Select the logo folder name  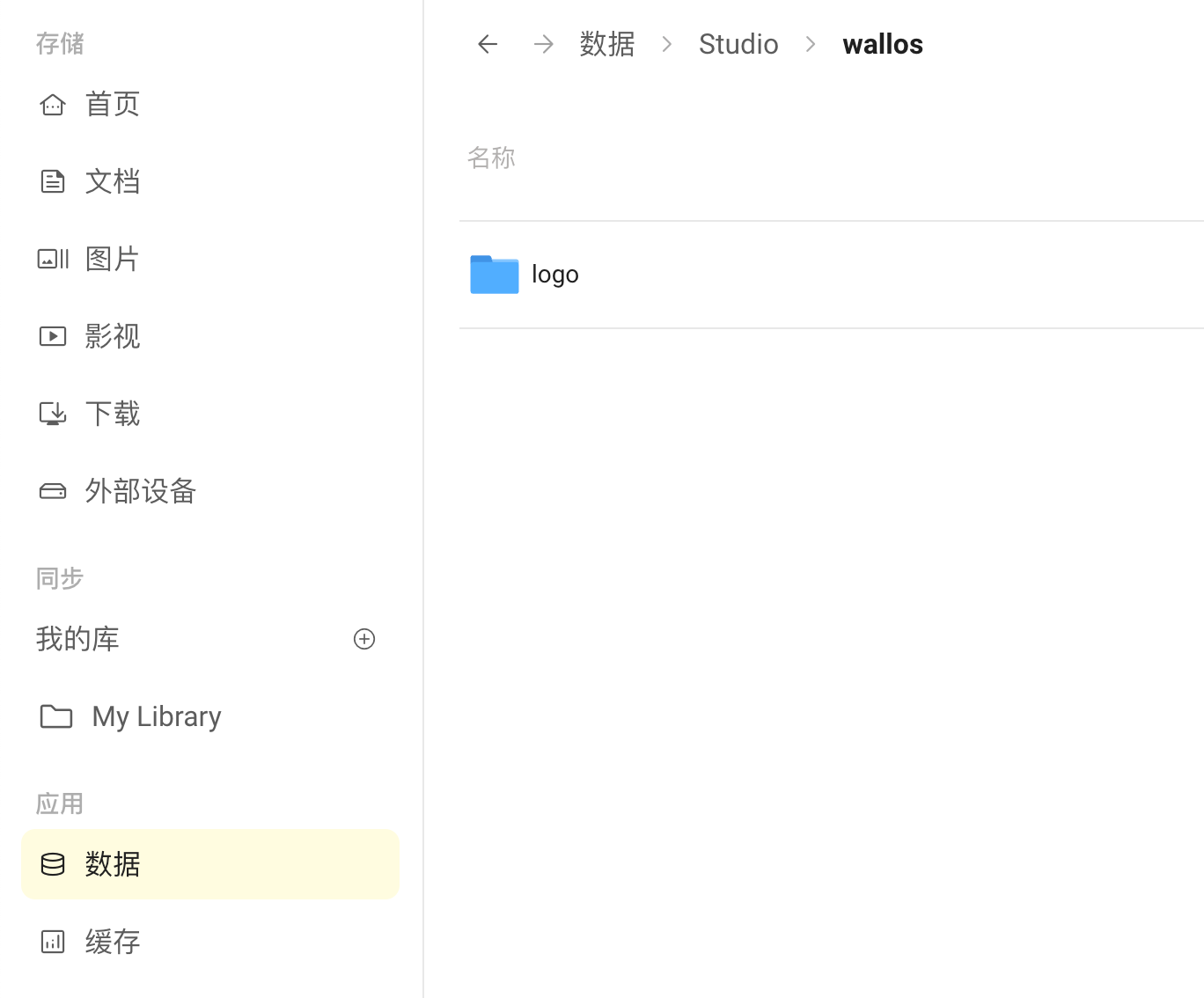click(x=555, y=275)
